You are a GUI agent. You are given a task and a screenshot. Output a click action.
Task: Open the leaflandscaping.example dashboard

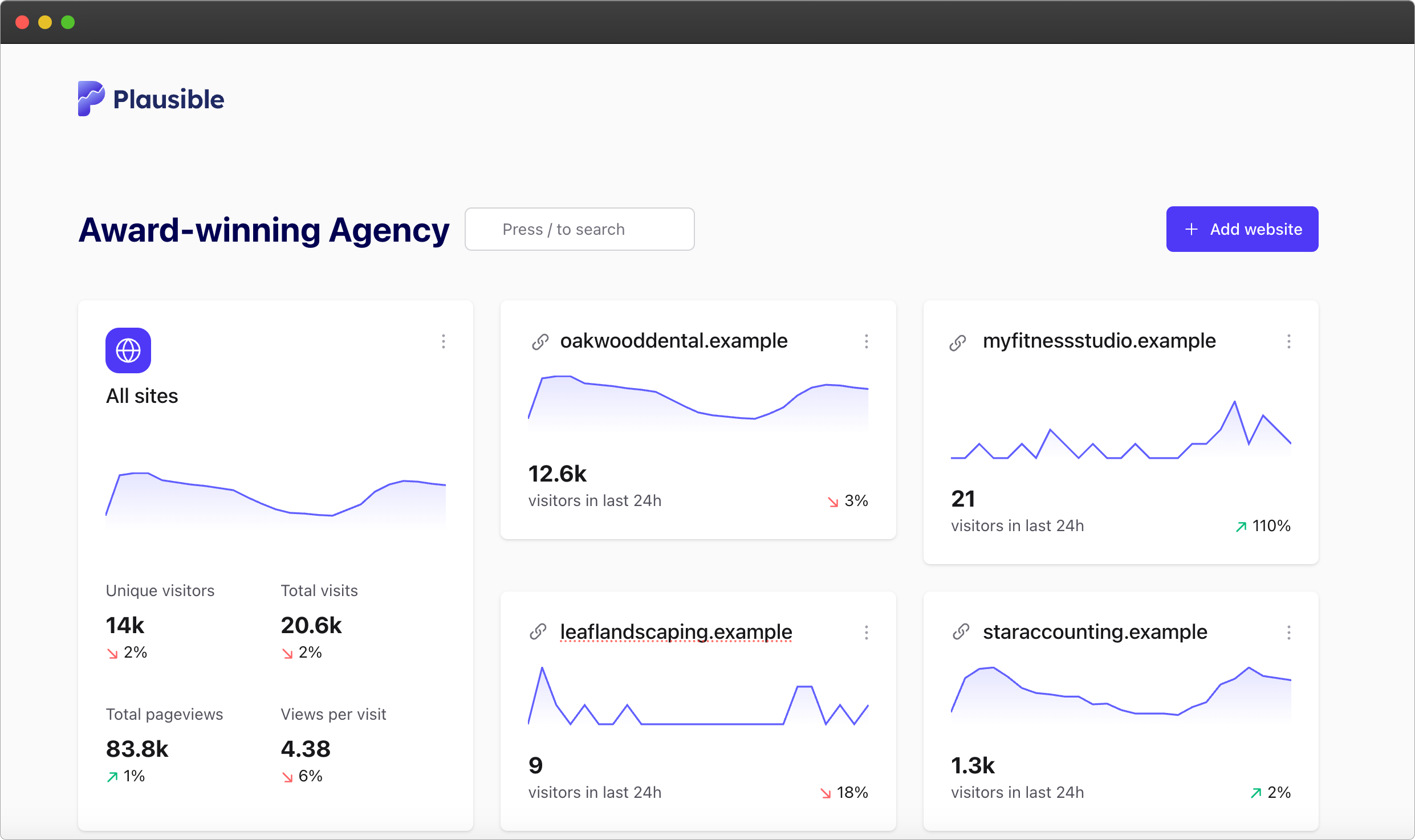click(676, 631)
